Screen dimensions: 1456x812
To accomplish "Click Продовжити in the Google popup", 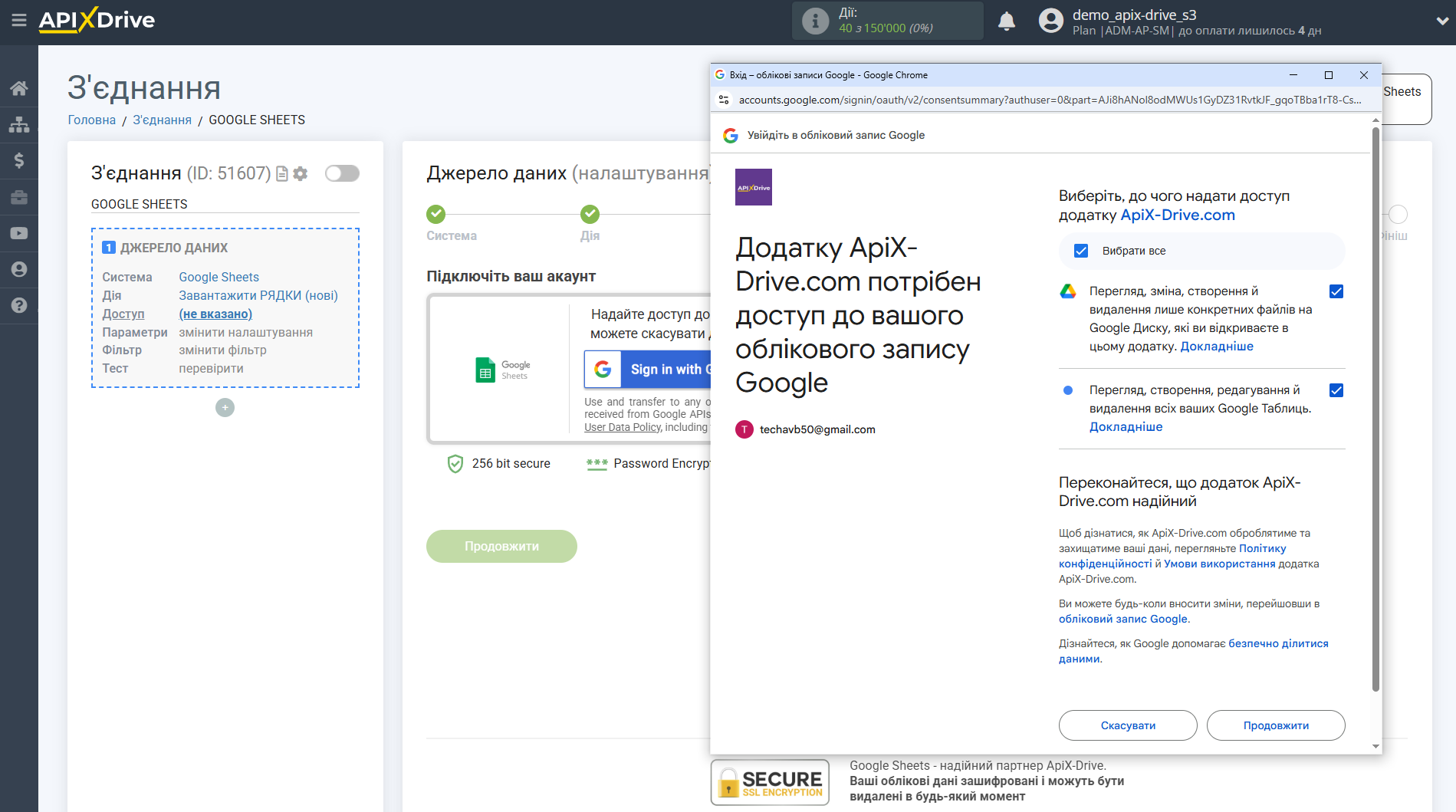I will [x=1276, y=725].
